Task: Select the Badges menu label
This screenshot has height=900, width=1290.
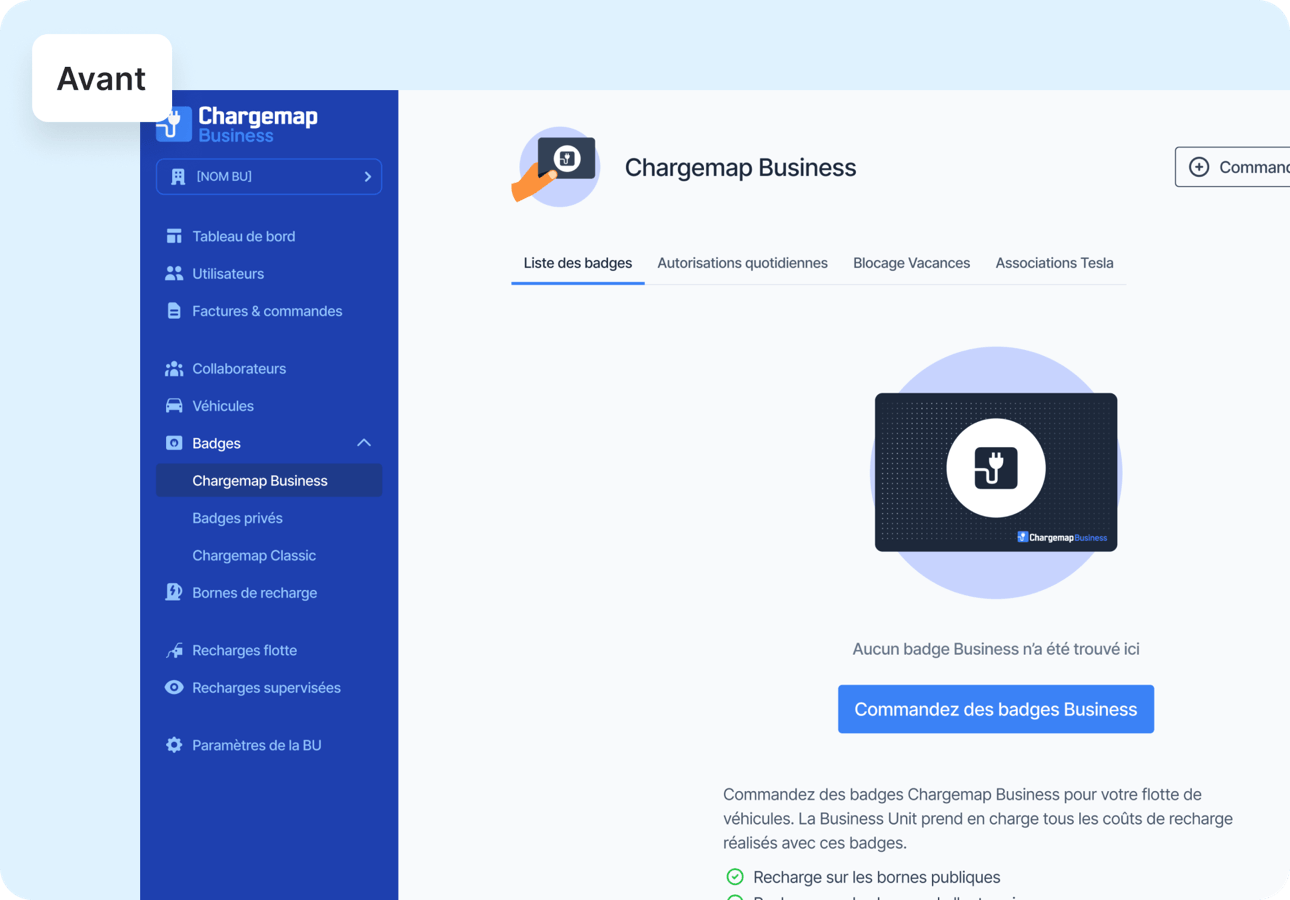Action: pyautogui.click(x=216, y=443)
